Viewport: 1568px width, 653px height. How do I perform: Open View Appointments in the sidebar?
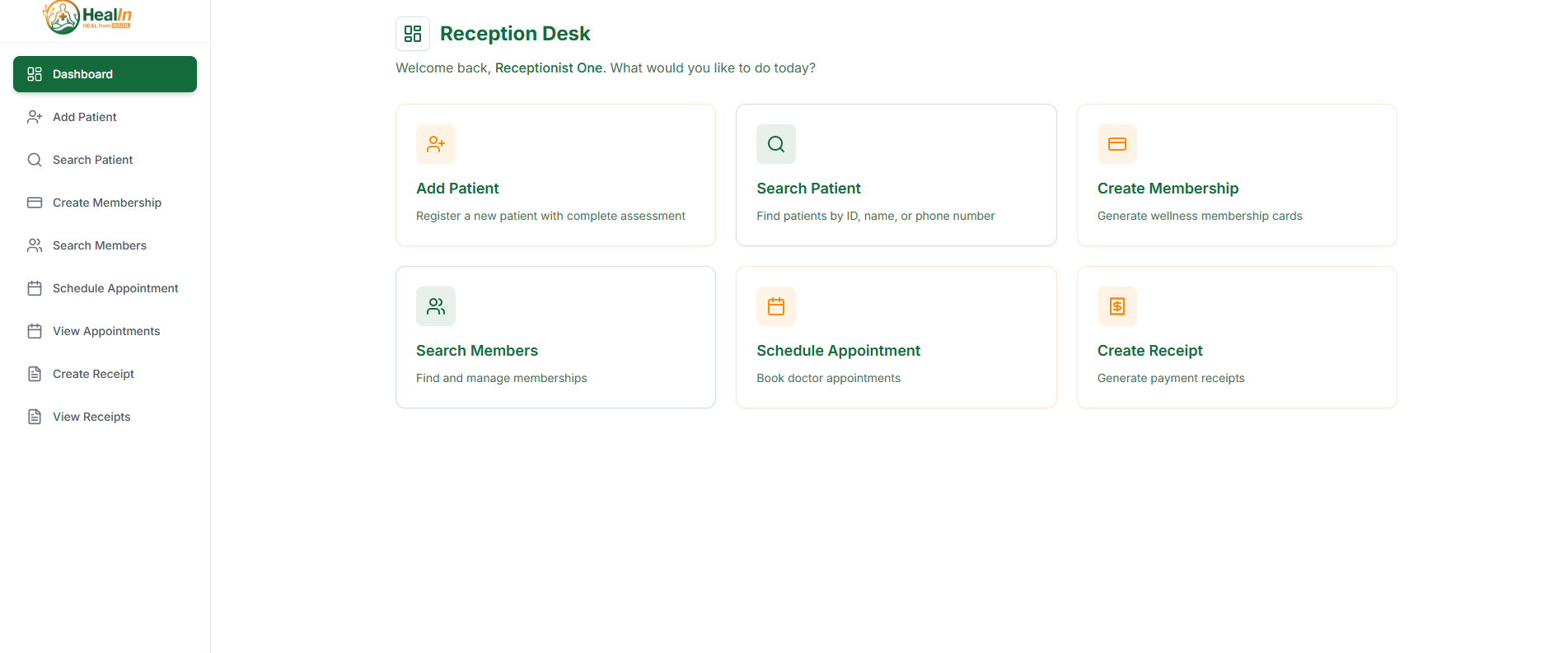coord(105,331)
